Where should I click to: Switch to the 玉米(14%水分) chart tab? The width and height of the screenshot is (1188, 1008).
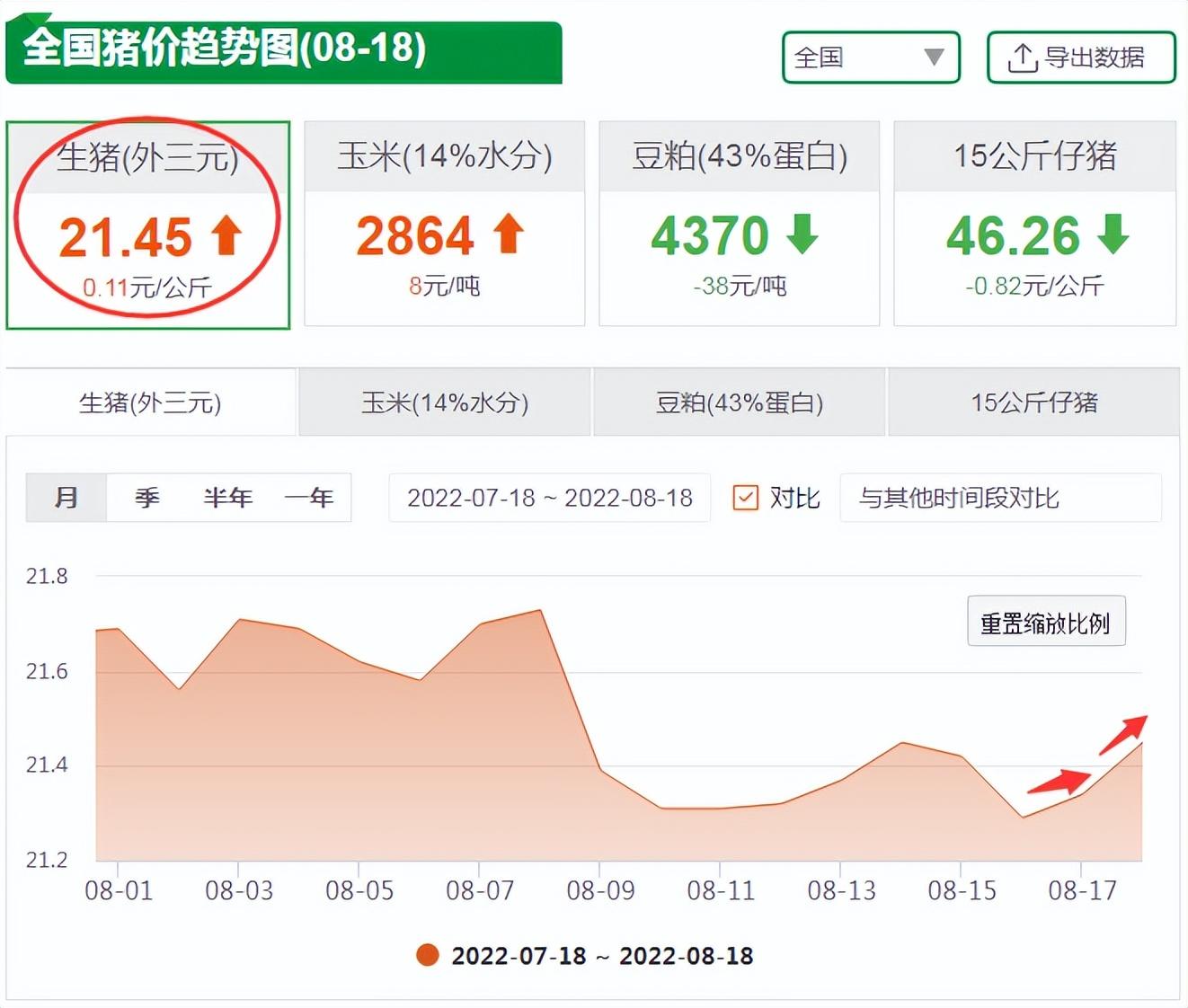click(x=445, y=402)
